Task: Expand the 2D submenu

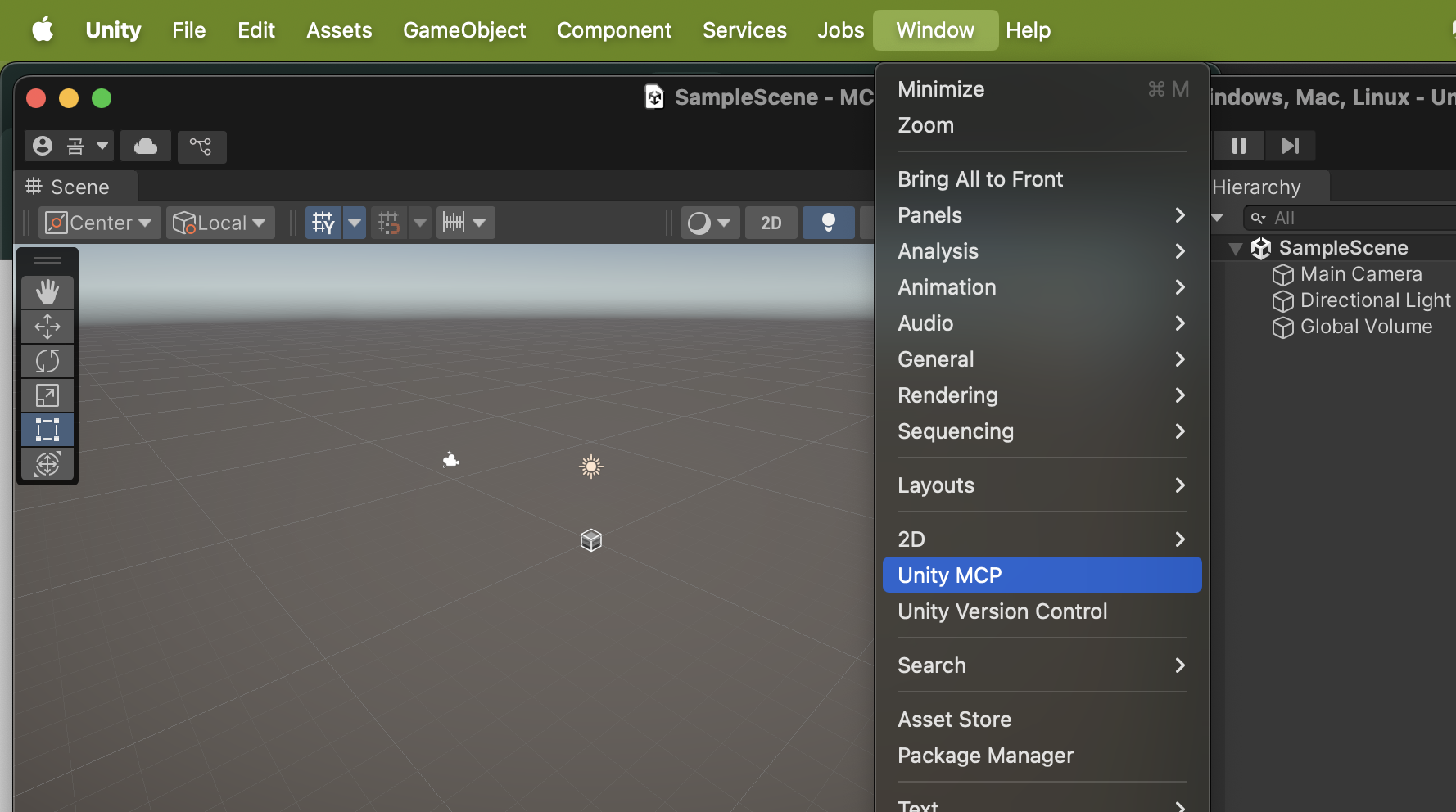Action: point(1042,539)
